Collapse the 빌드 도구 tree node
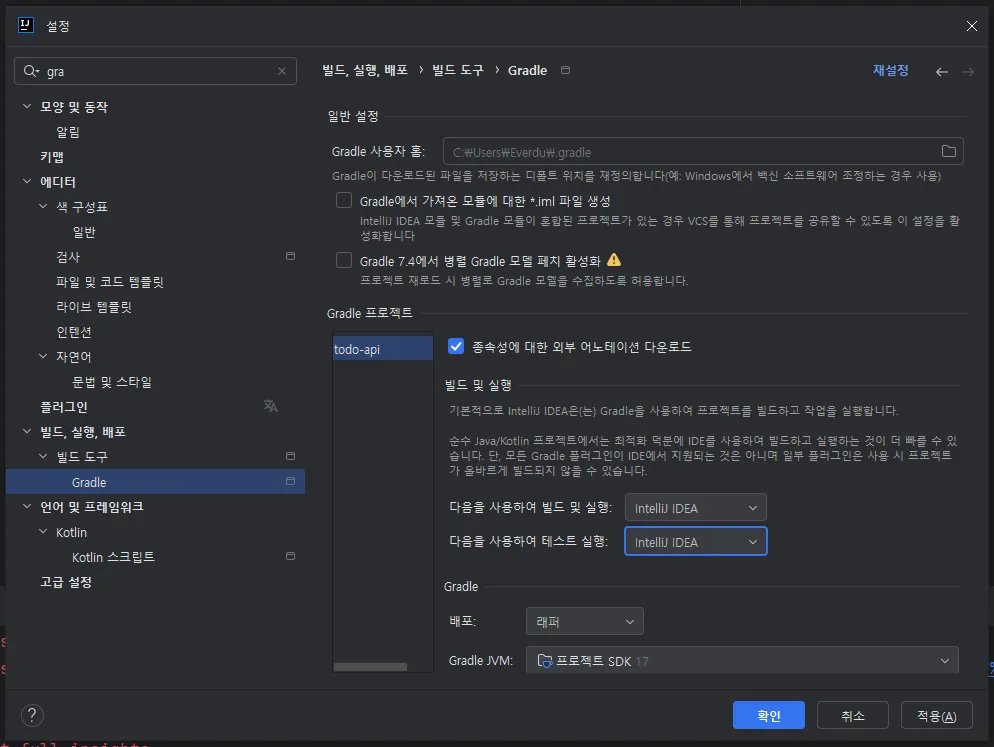The width and height of the screenshot is (994, 747). (x=43, y=456)
